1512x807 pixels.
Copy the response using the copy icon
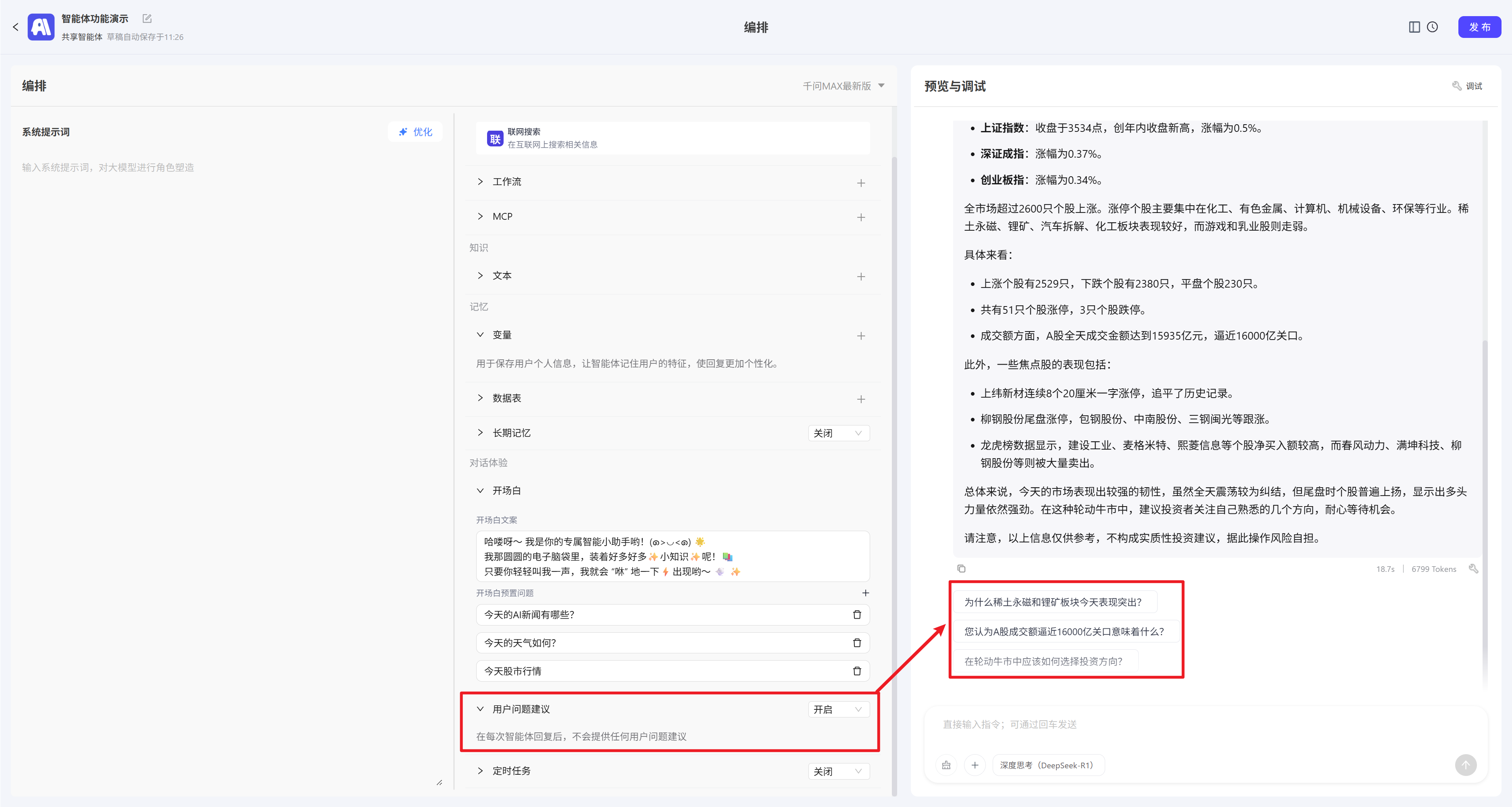[962, 569]
